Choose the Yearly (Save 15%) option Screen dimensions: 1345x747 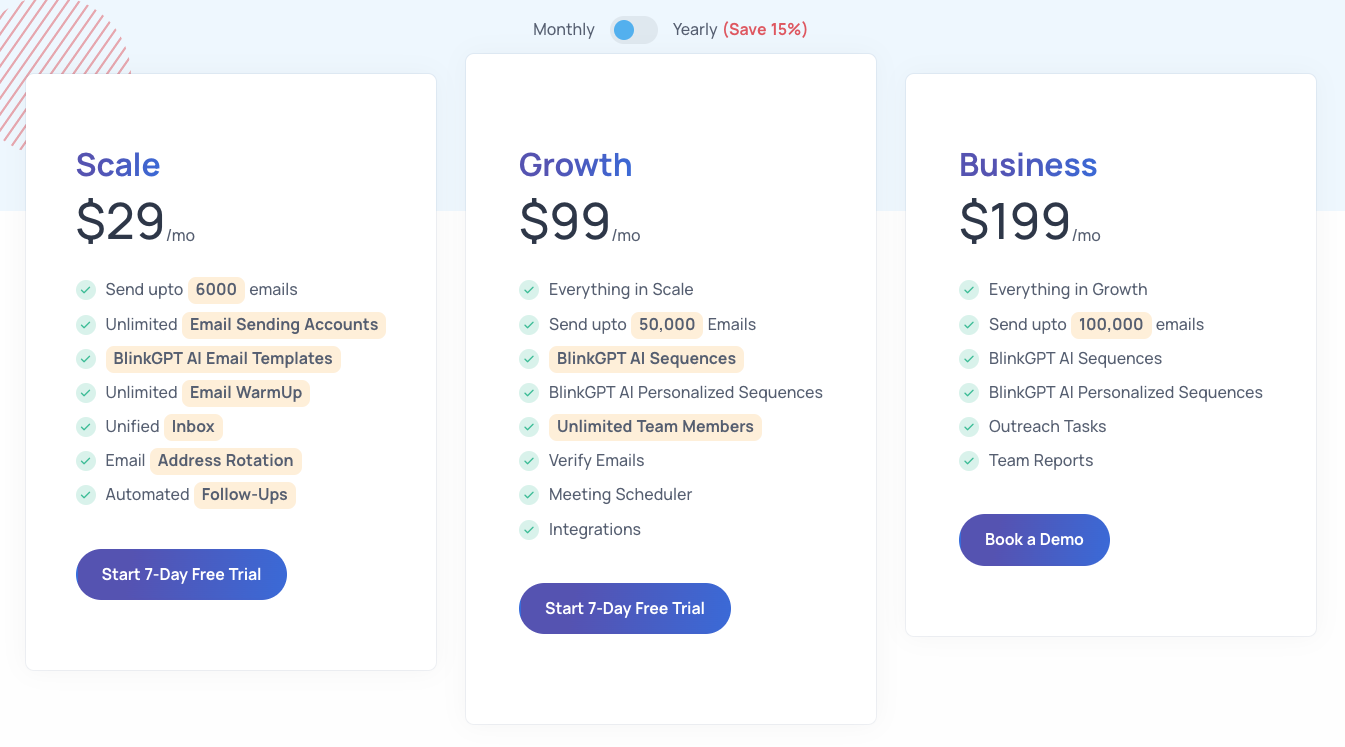739,30
